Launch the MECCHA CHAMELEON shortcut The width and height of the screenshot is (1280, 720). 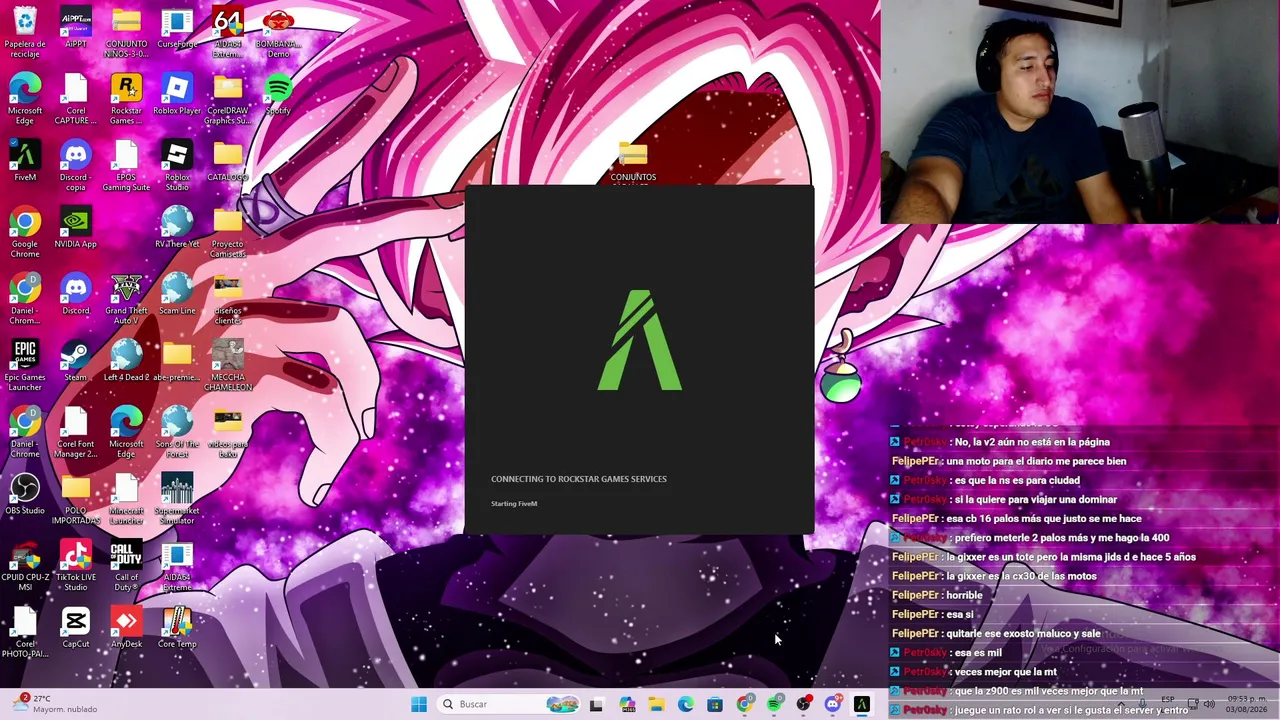pyautogui.click(x=228, y=366)
